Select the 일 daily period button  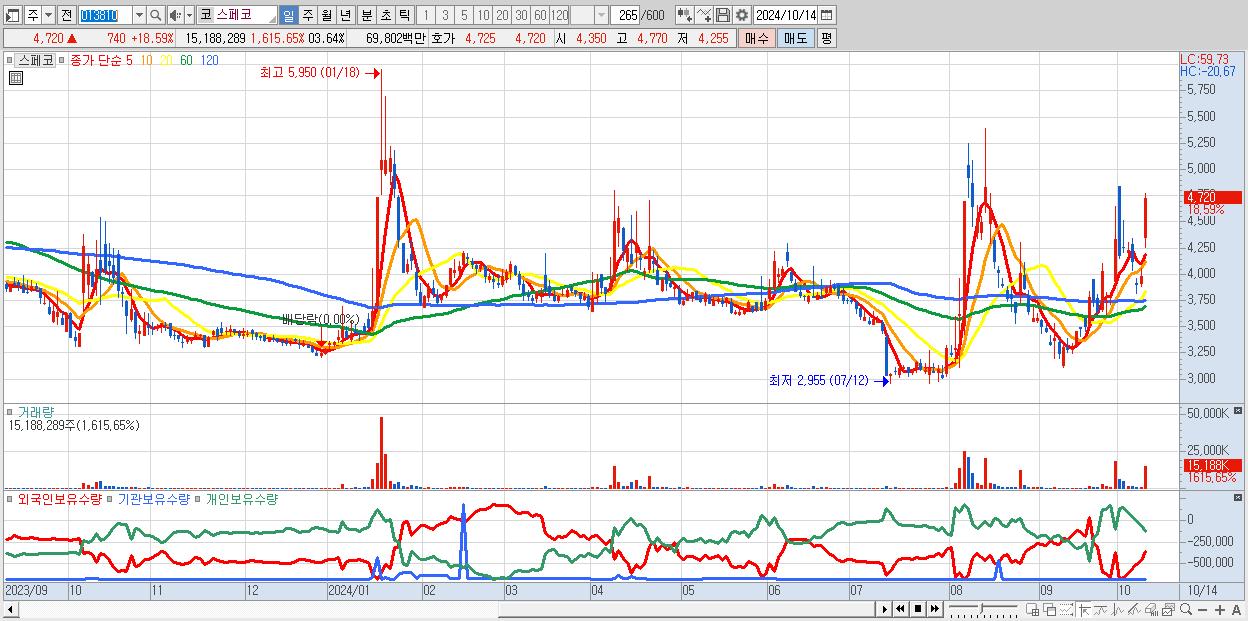point(288,15)
